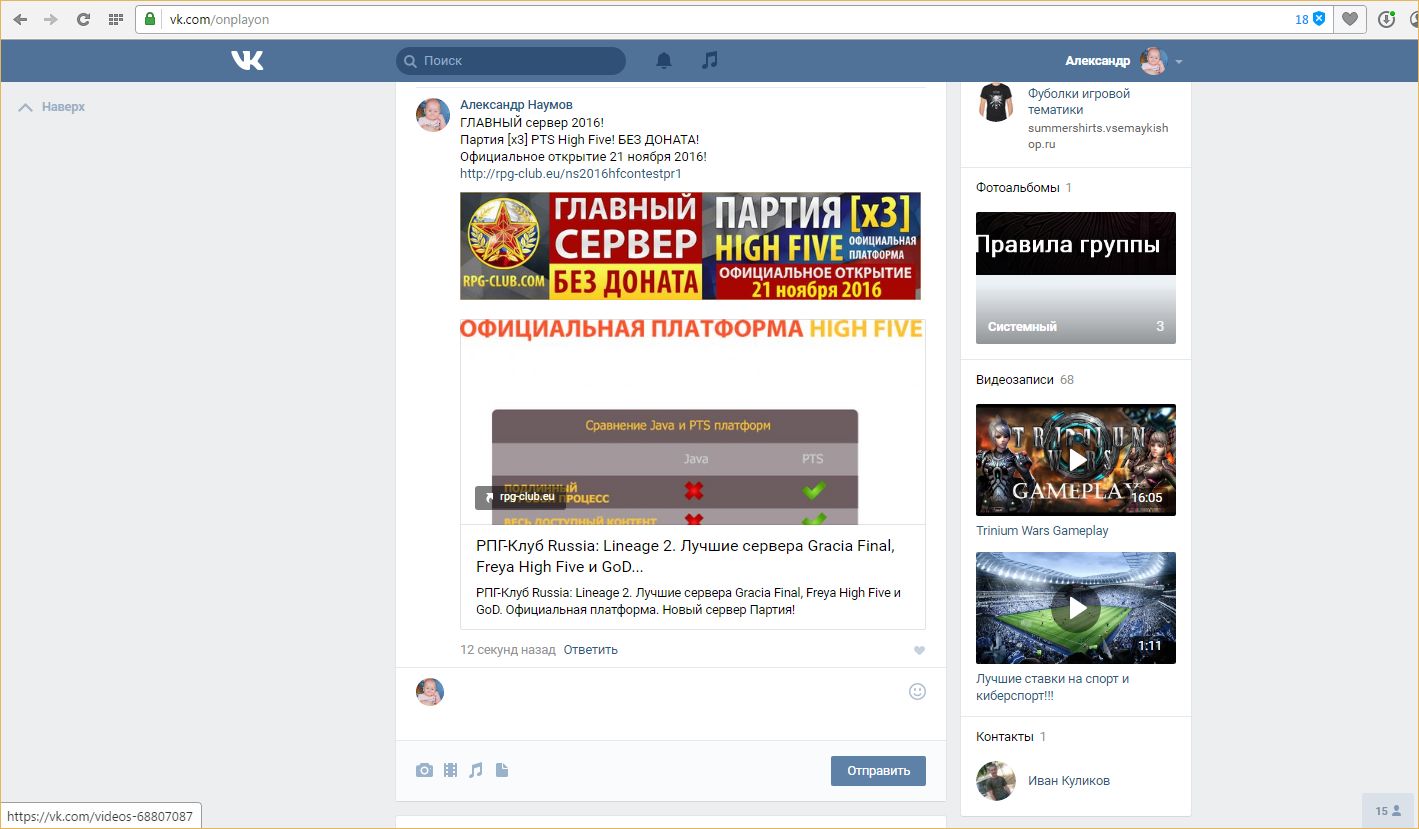Click the green padlock security icon
The image size is (1419, 829).
pos(151,19)
